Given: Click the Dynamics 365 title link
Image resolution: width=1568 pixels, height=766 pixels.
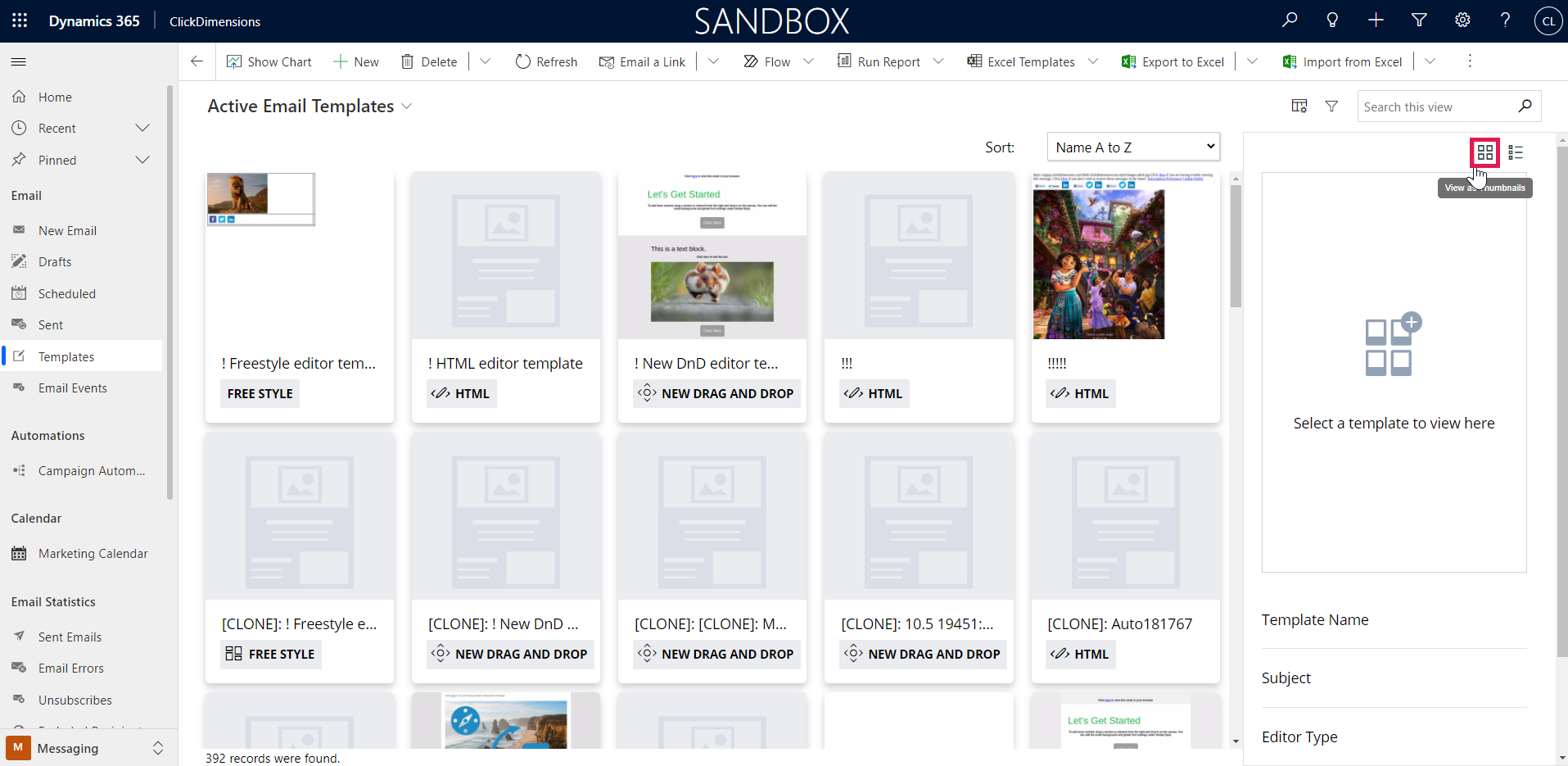Looking at the screenshot, I should [x=94, y=20].
